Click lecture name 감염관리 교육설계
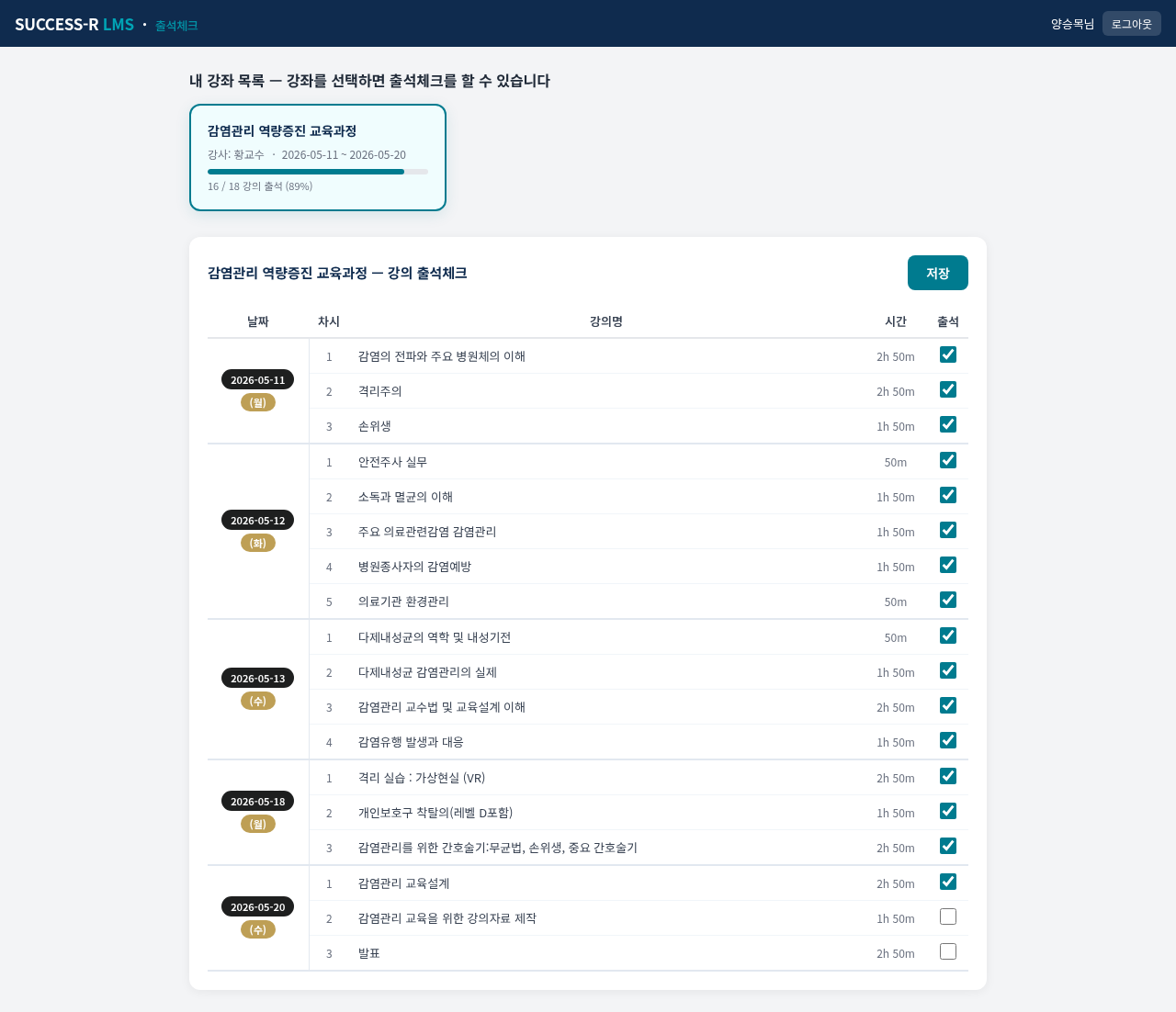This screenshot has height=1012, width=1176. click(404, 883)
